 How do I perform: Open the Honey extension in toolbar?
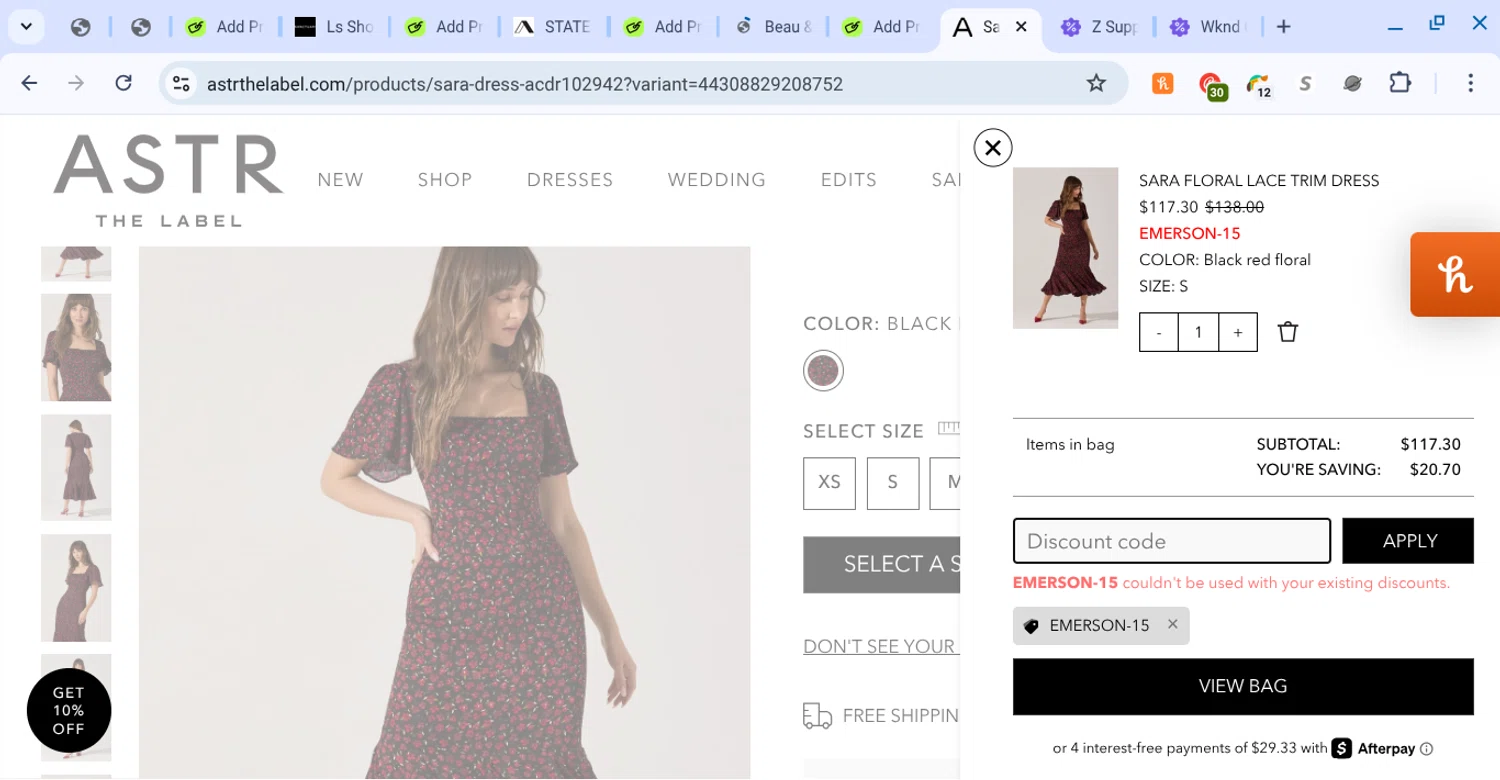(x=1162, y=84)
